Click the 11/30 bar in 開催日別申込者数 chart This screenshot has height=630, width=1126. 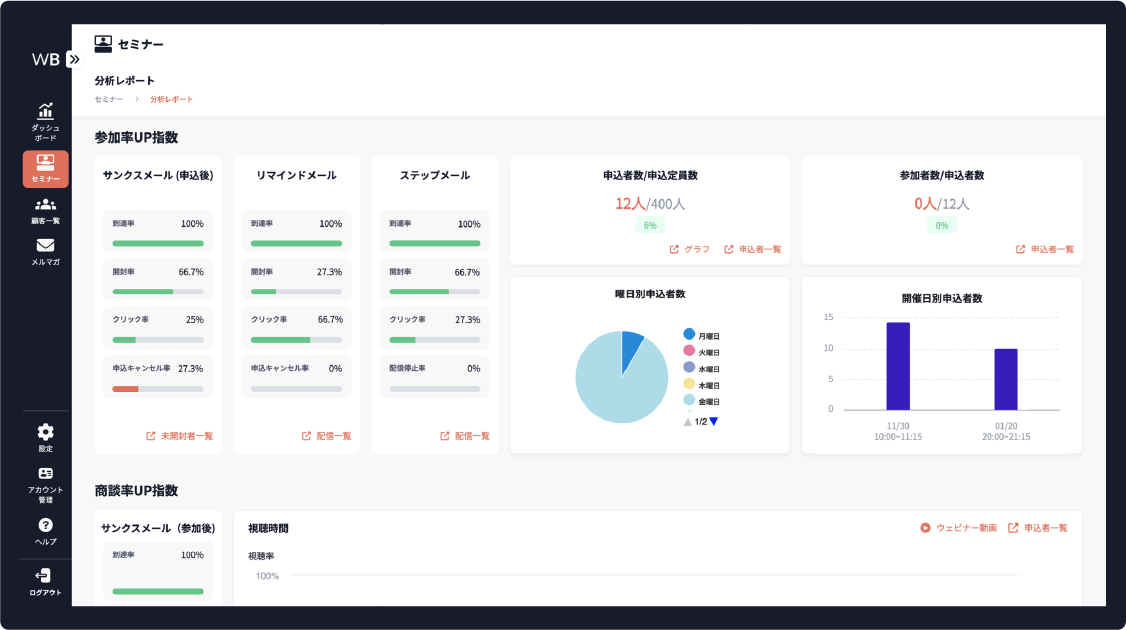tap(897, 366)
